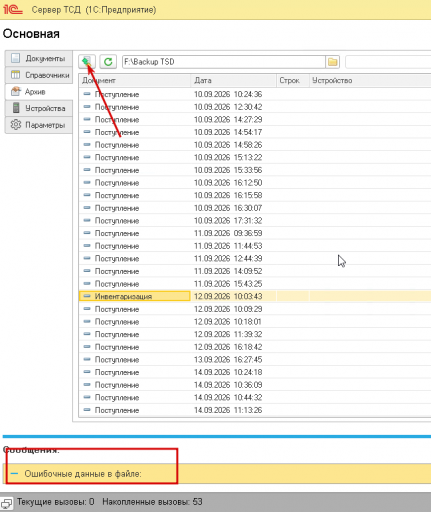Switch to the Справочники tab
This screenshot has height=512, width=431.
click(39, 75)
